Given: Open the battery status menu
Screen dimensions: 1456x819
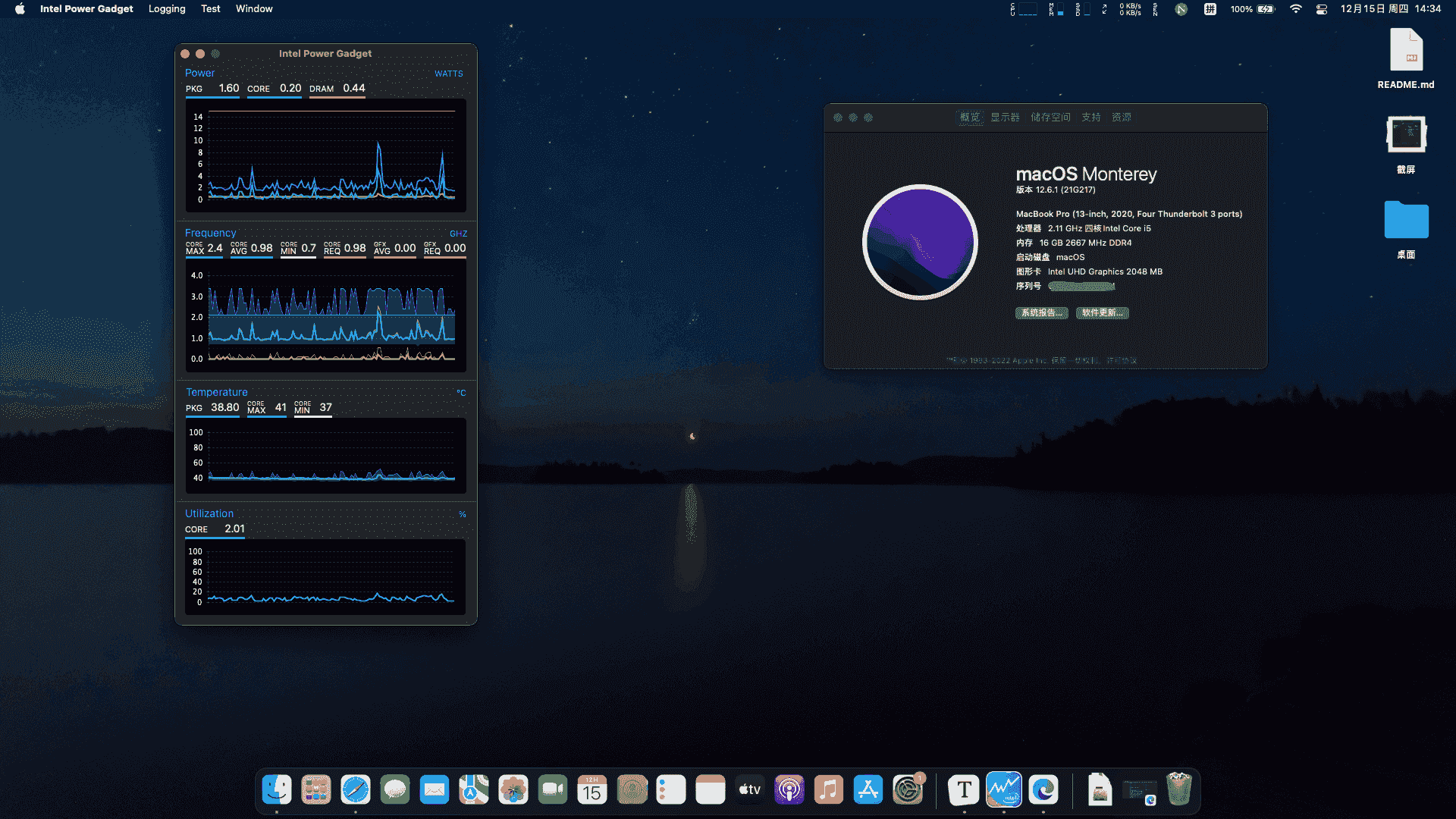Looking at the screenshot, I should coord(1266,9).
